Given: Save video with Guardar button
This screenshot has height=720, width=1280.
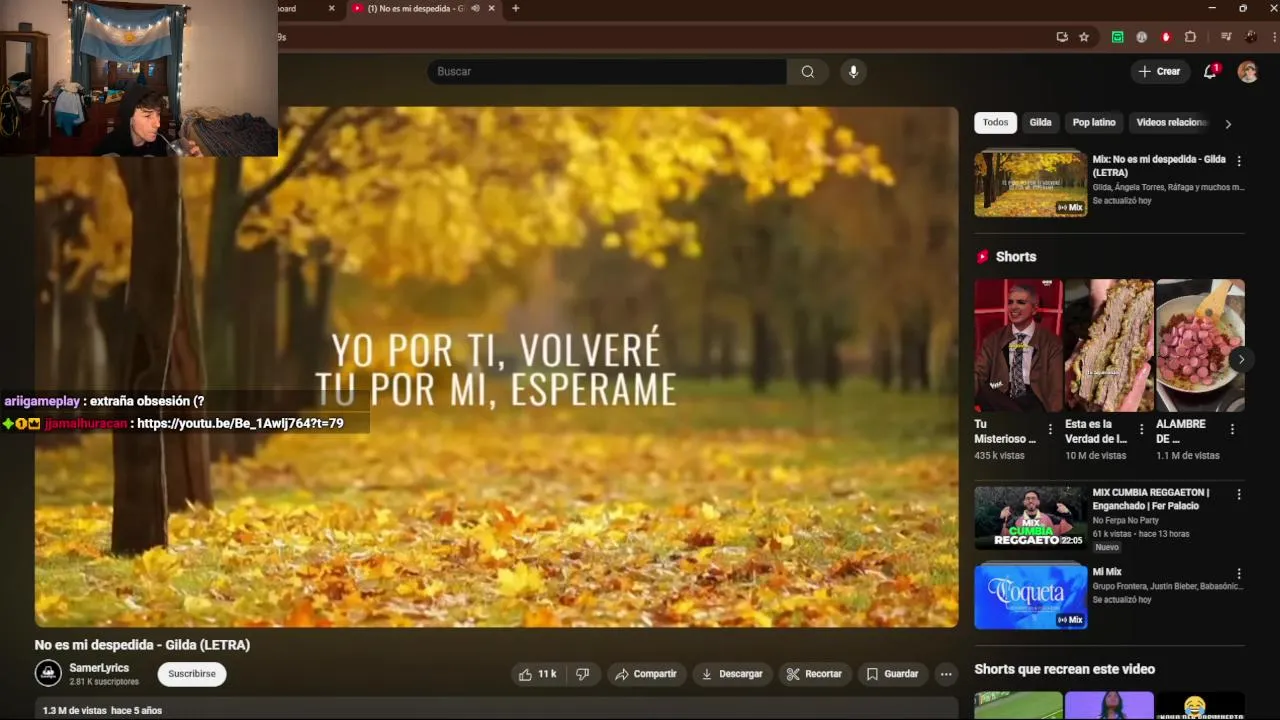Looking at the screenshot, I should point(892,674).
